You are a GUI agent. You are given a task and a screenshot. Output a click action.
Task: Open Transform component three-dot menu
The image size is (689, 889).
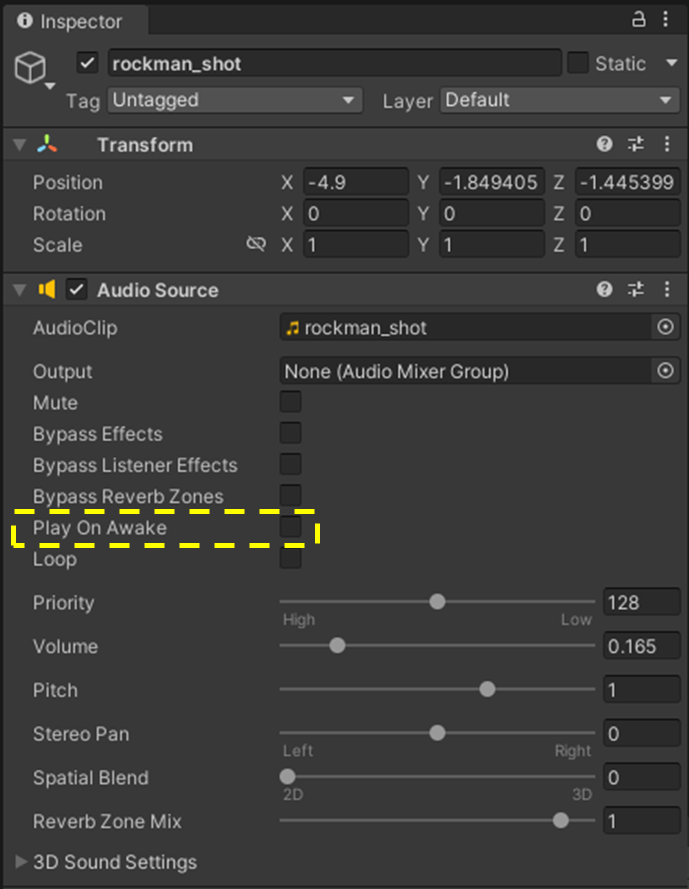(x=667, y=144)
